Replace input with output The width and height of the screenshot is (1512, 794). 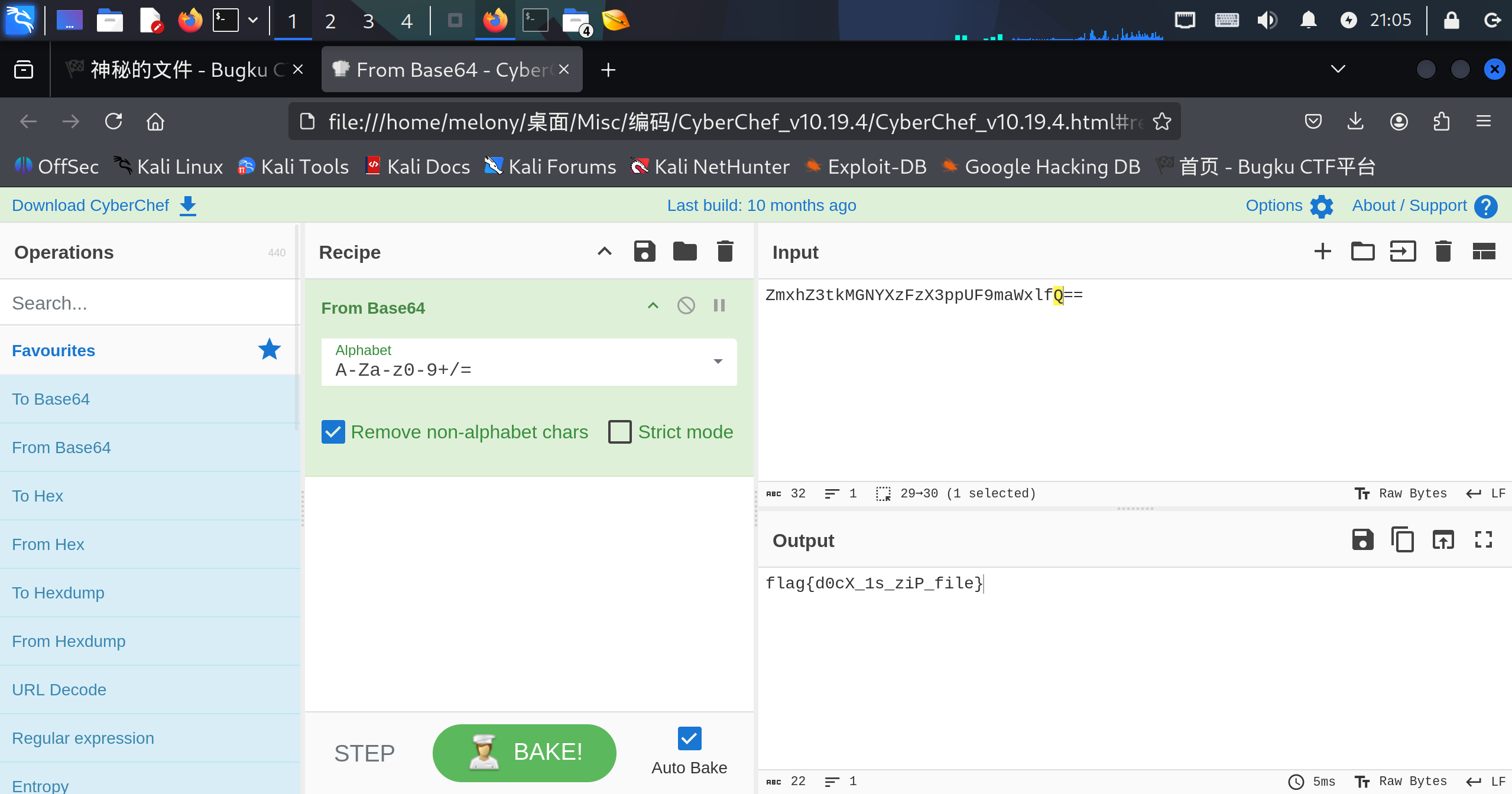[x=1443, y=540]
